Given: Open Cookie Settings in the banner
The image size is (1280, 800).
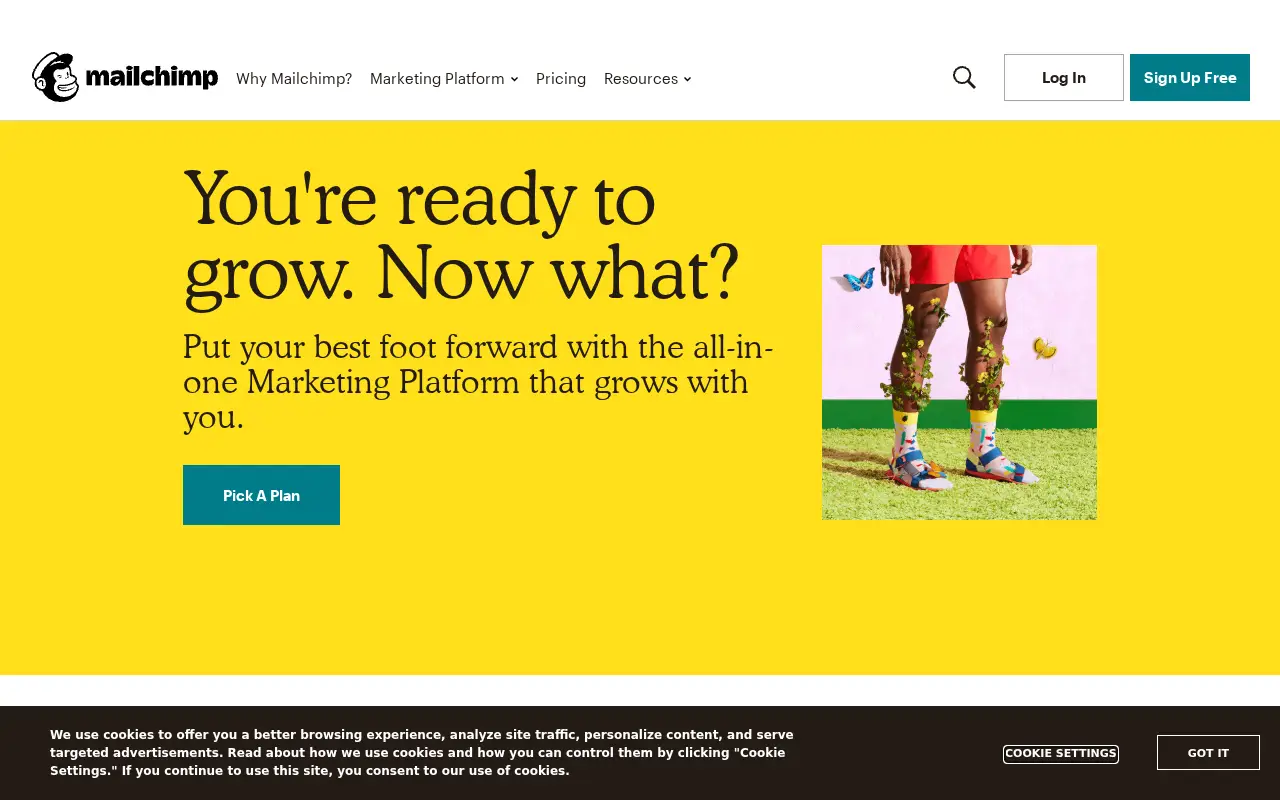Looking at the screenshot, I should click(x=1061, y=753).
